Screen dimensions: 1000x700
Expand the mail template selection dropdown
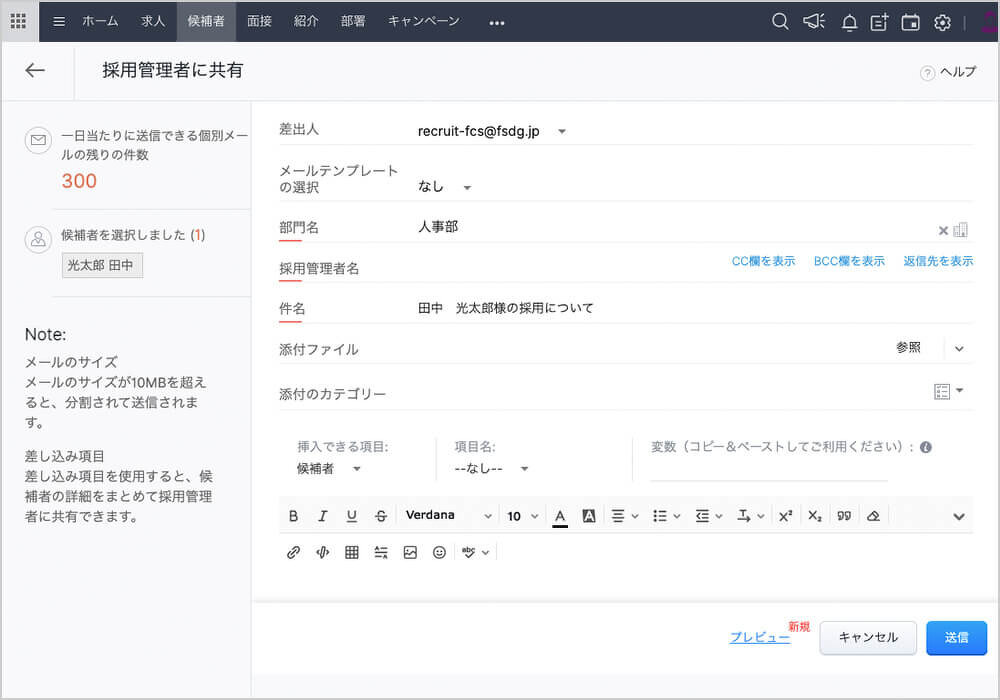click(466, 187)
